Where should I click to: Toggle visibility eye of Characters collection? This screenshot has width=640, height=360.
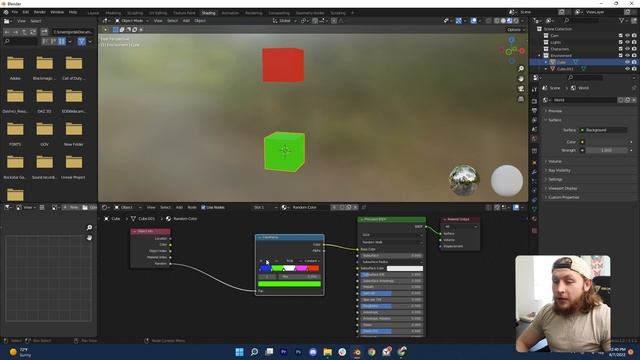click(627, 49)
